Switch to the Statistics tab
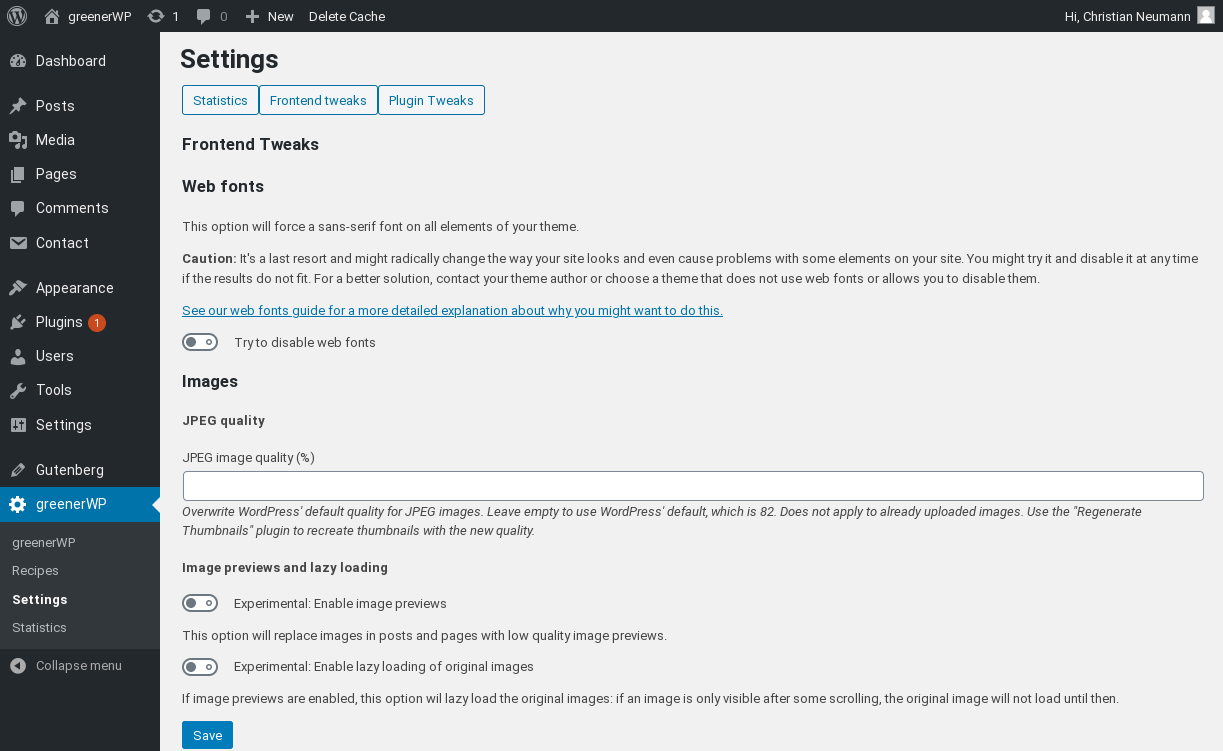Image resolution: width=1223 pixels, height=751 pixels. (x=220, y=100)
